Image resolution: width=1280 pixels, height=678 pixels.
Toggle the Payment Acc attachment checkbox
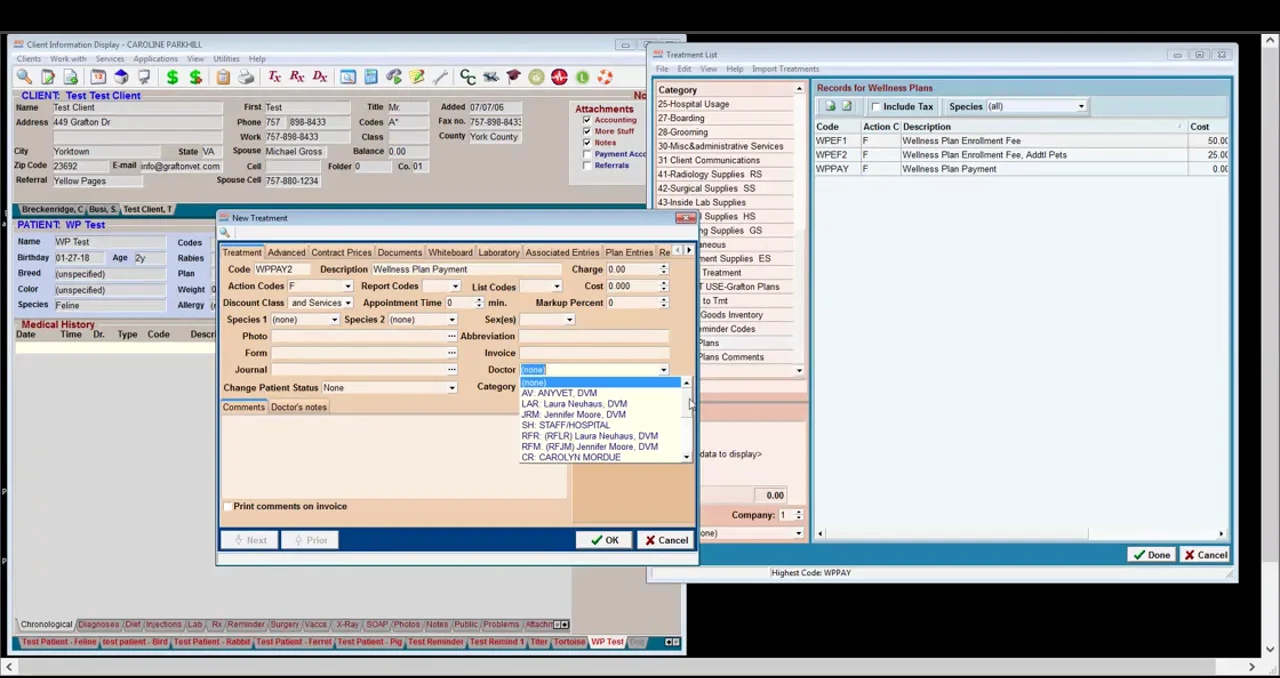[587, 154]
